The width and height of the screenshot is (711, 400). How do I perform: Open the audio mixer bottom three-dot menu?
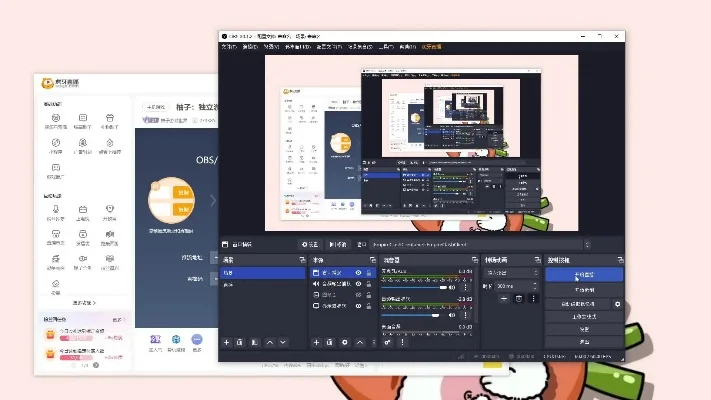click(x=402, y=342)
